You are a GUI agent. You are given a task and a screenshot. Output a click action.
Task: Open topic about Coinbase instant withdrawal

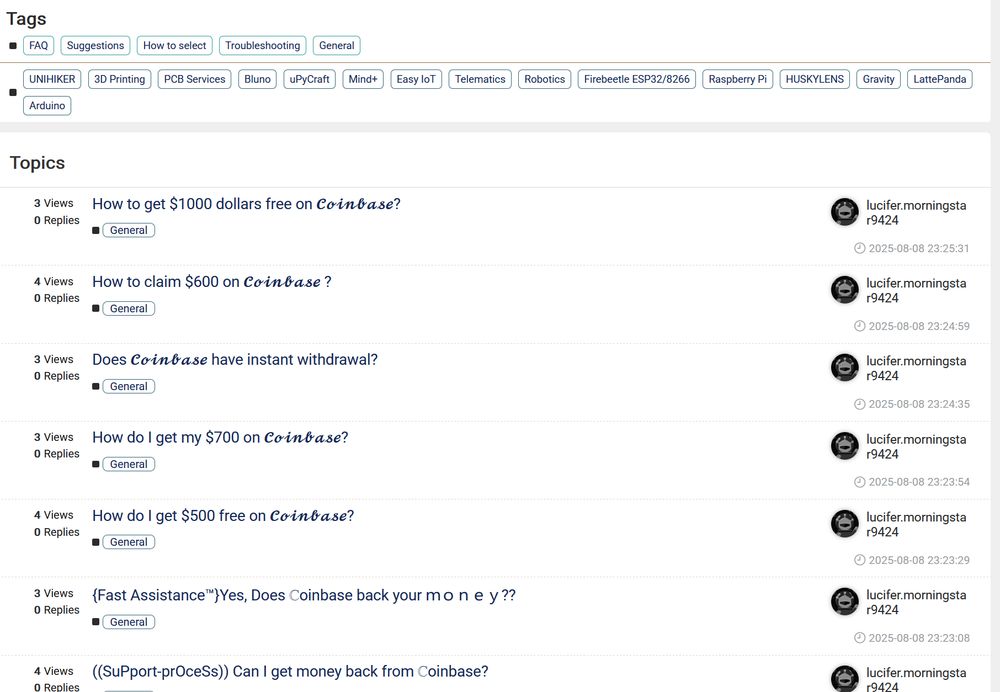[235, 360]
